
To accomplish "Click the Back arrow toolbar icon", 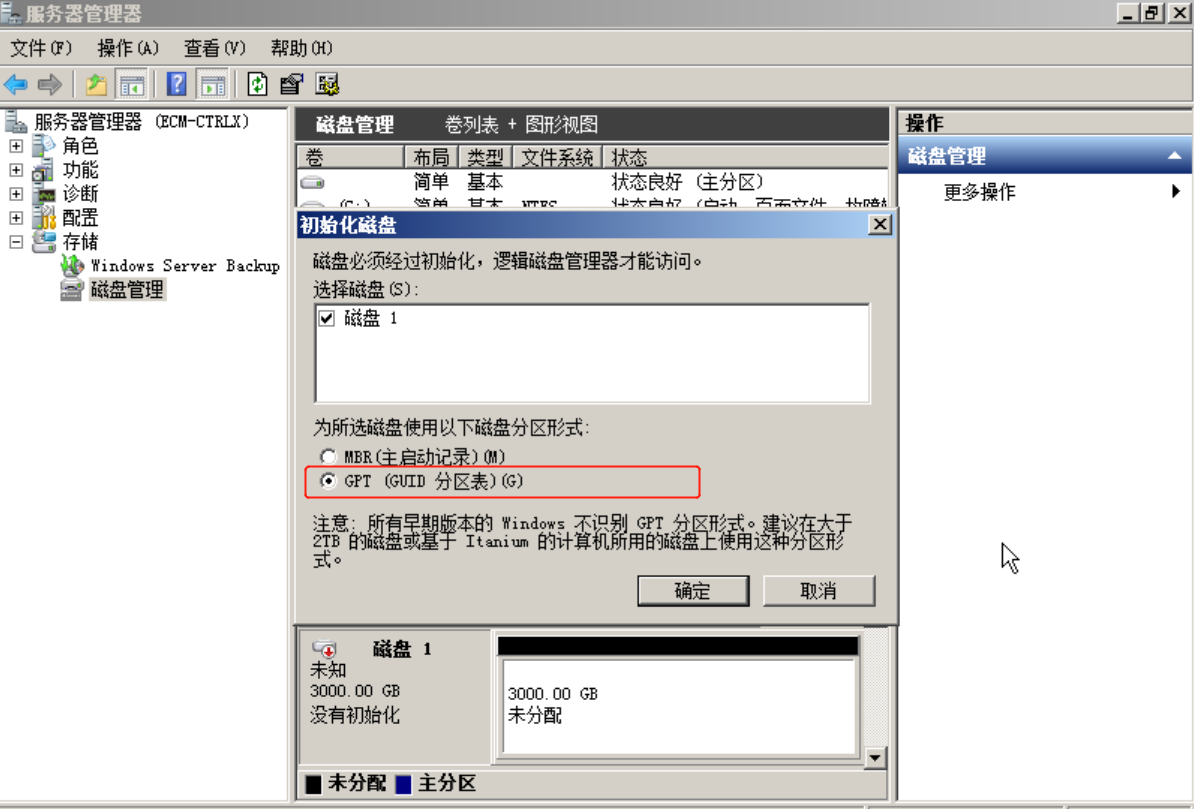I will click(16, 84).
